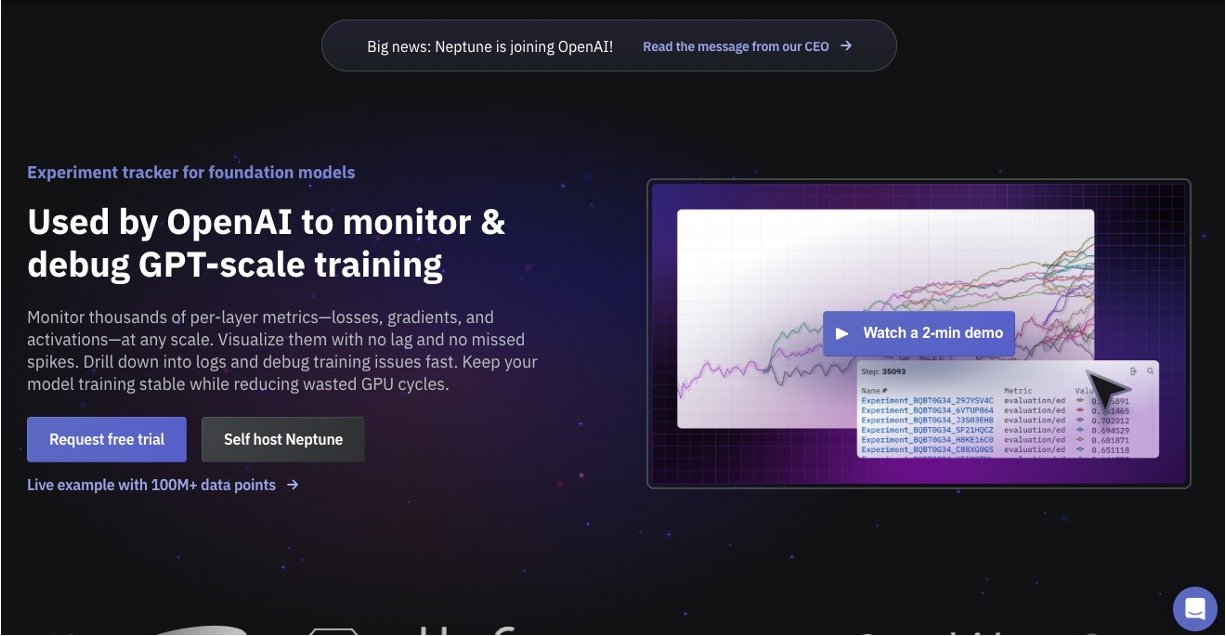Click the value 0.694529 in demo preview
This screenshot has width=1226, height=636.
click(1109, 430)
